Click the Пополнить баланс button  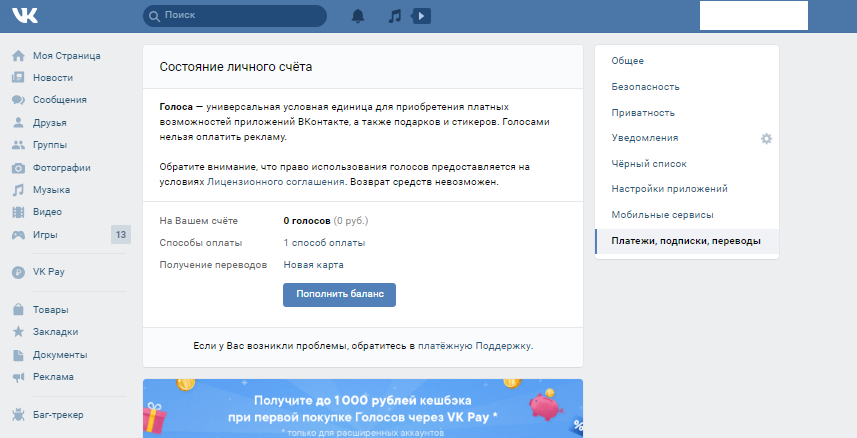339,295
